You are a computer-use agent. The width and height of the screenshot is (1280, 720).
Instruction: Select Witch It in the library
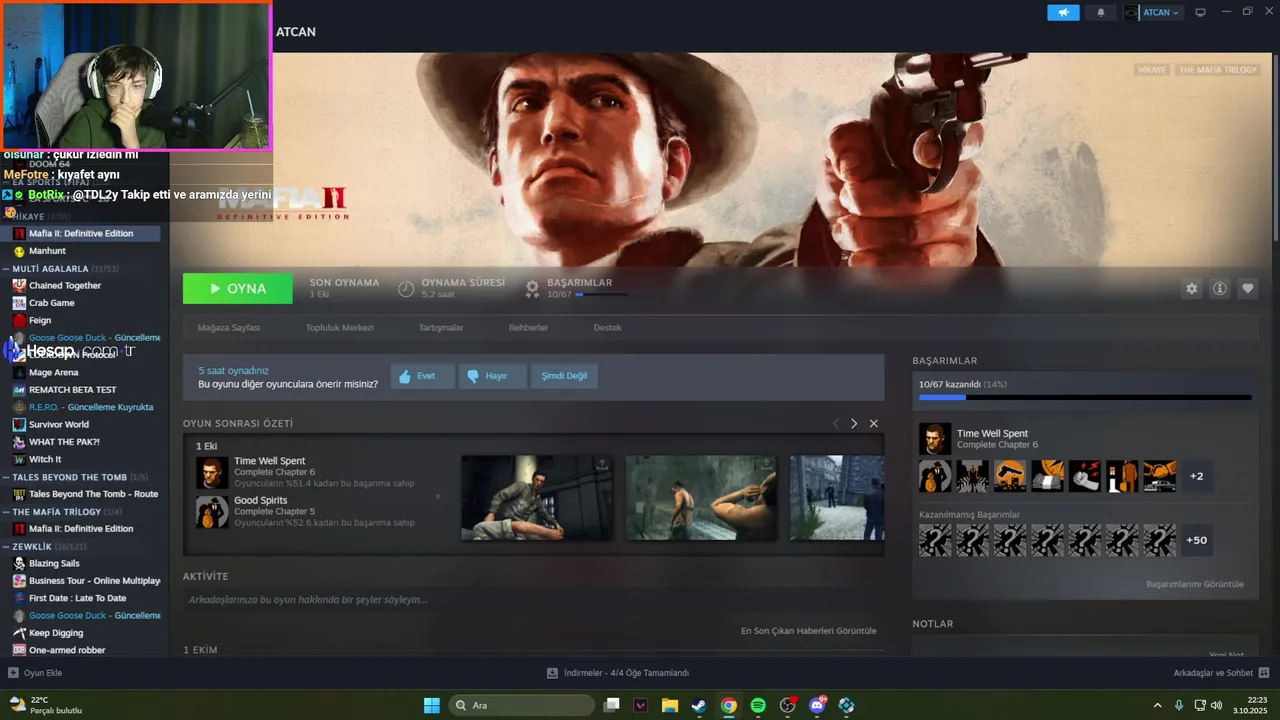45,459
